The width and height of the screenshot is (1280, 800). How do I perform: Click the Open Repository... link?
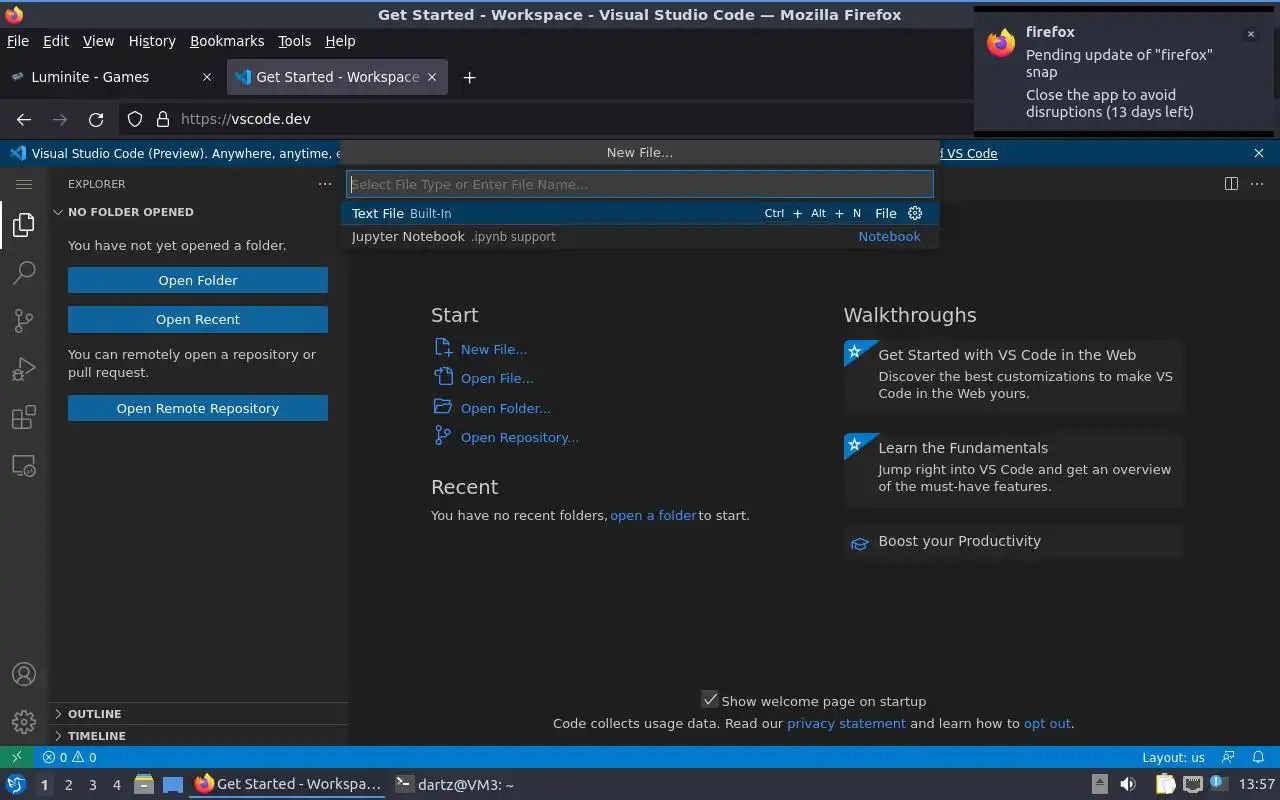520,437
